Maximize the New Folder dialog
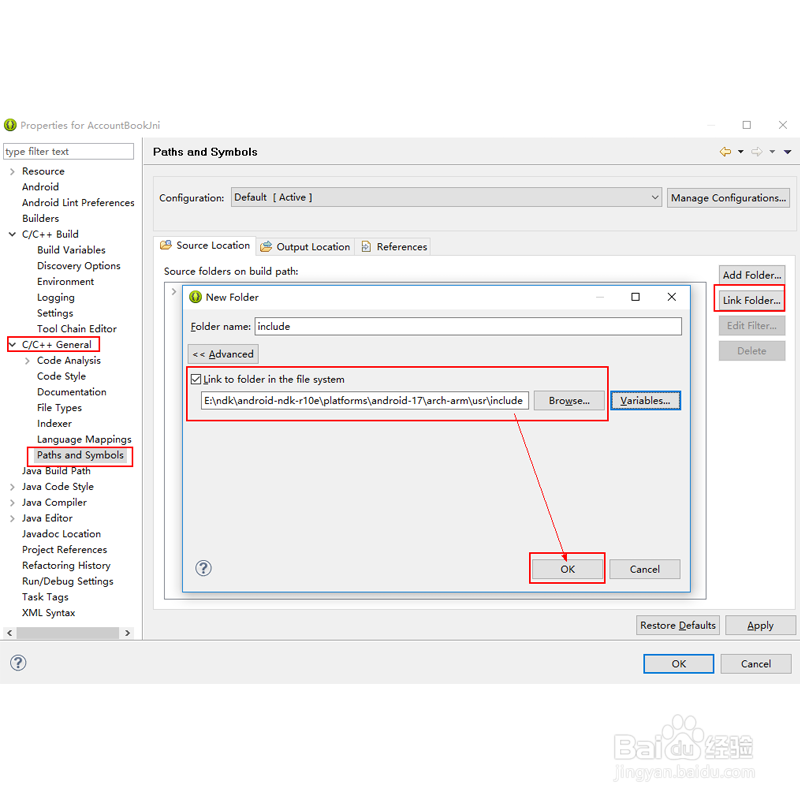This screenshot has height=800, width=800. point(635,297)
